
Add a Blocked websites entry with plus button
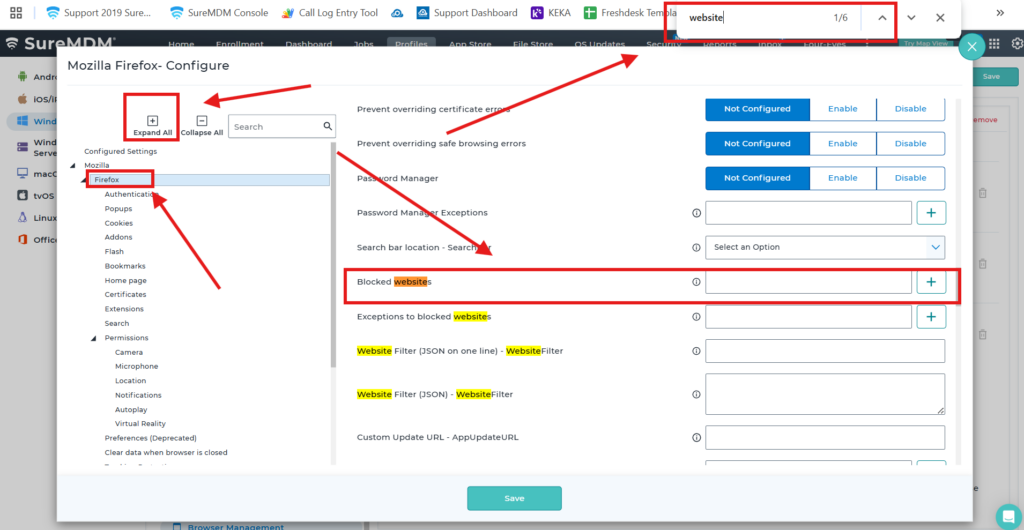tap(931, 282)
